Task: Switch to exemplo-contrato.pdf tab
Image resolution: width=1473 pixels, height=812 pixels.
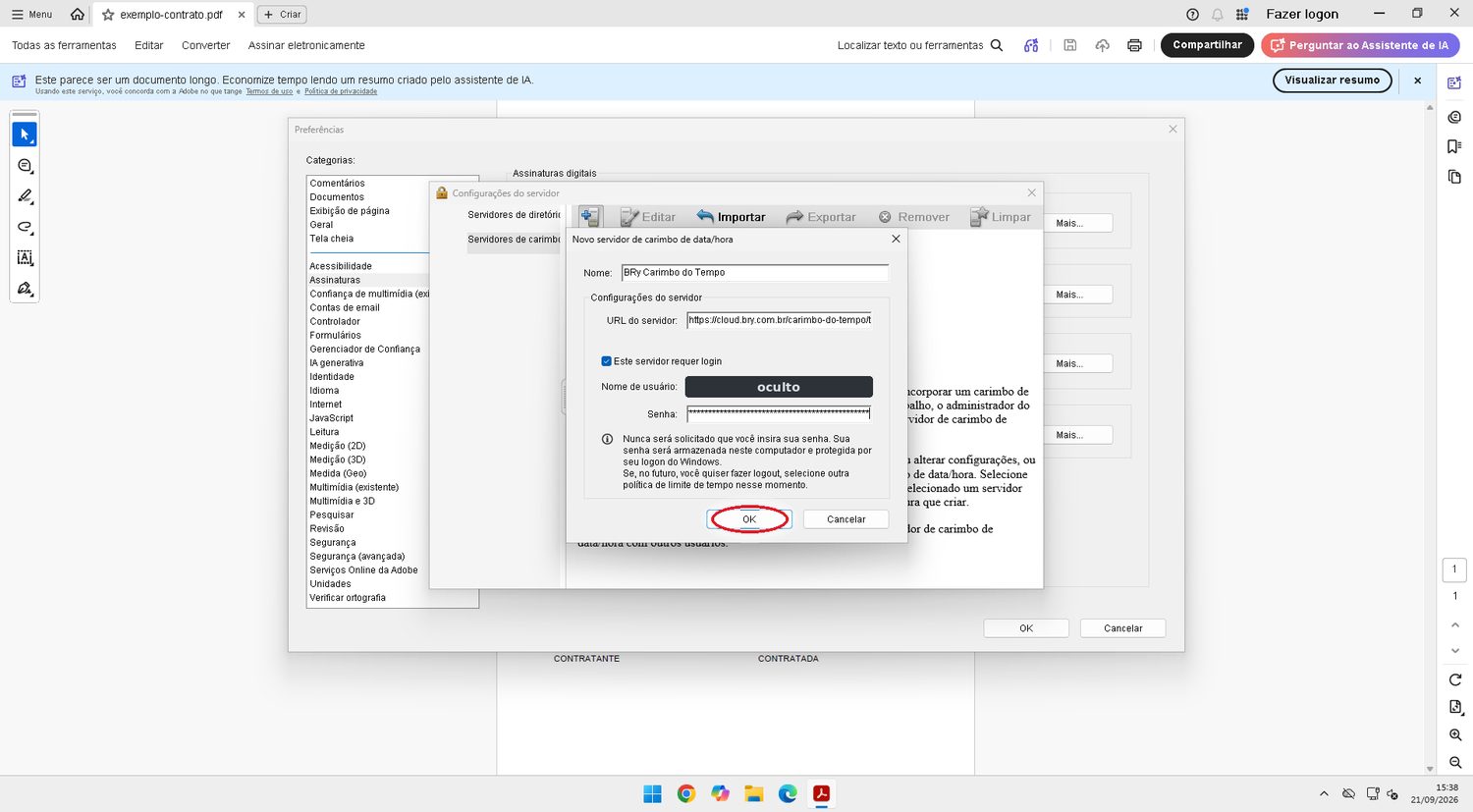Action: [x=172, y=15]
